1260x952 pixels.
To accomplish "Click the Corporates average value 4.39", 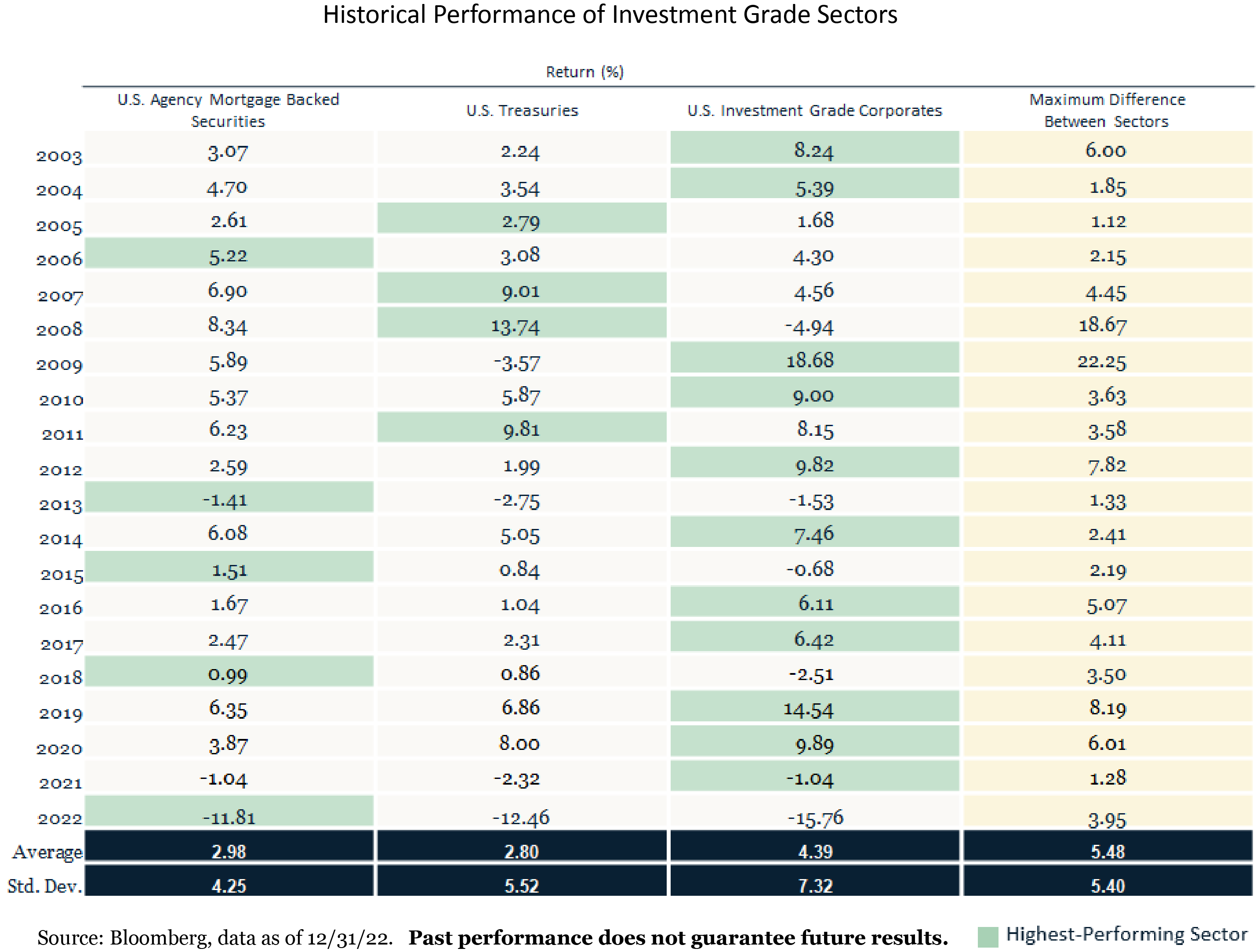I will 815,851.
